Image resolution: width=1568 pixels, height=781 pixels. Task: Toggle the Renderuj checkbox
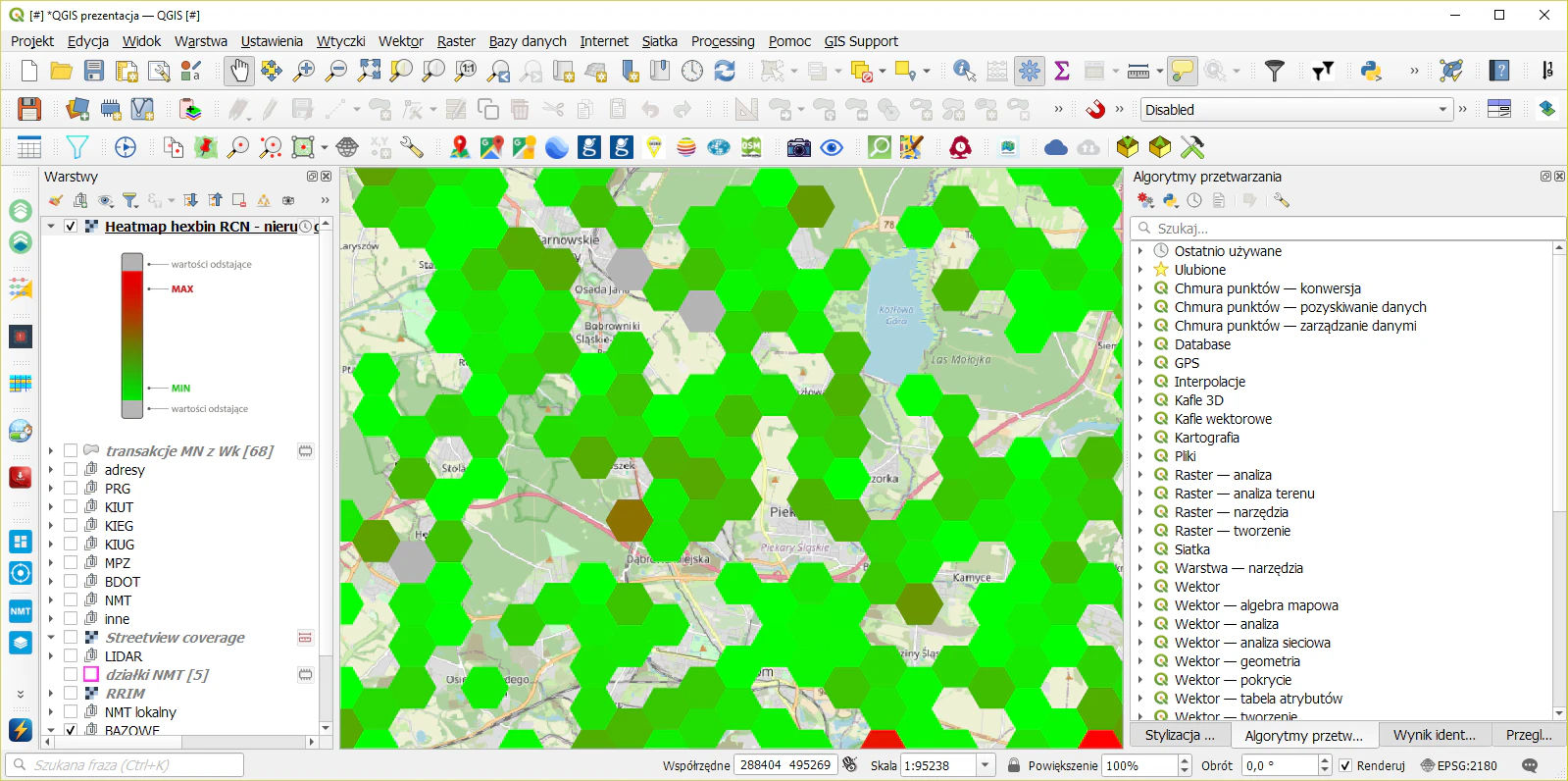click(x=1345, y=765)
